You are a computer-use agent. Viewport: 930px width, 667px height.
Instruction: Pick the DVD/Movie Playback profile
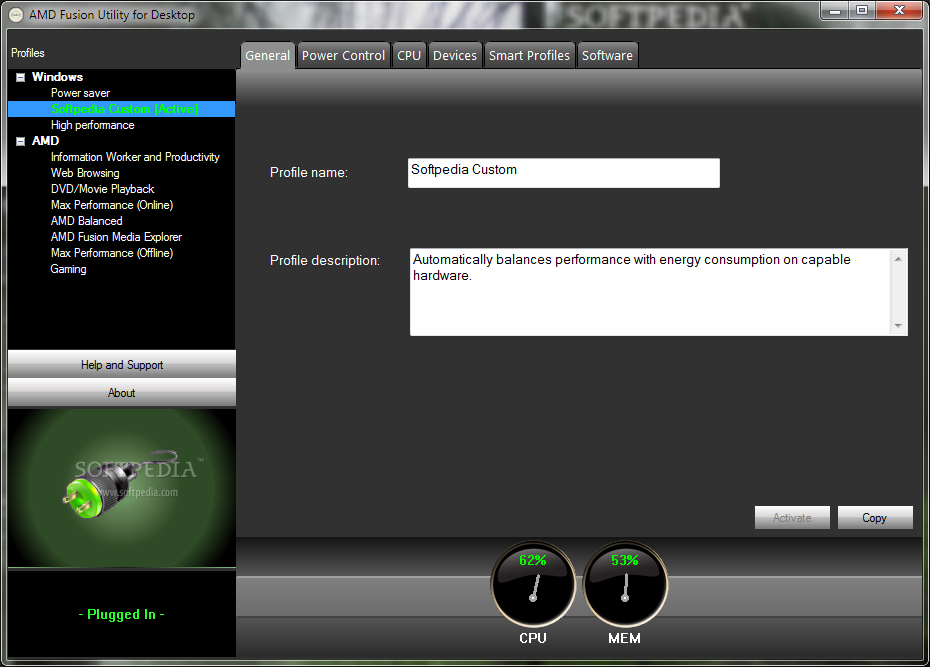103,189
